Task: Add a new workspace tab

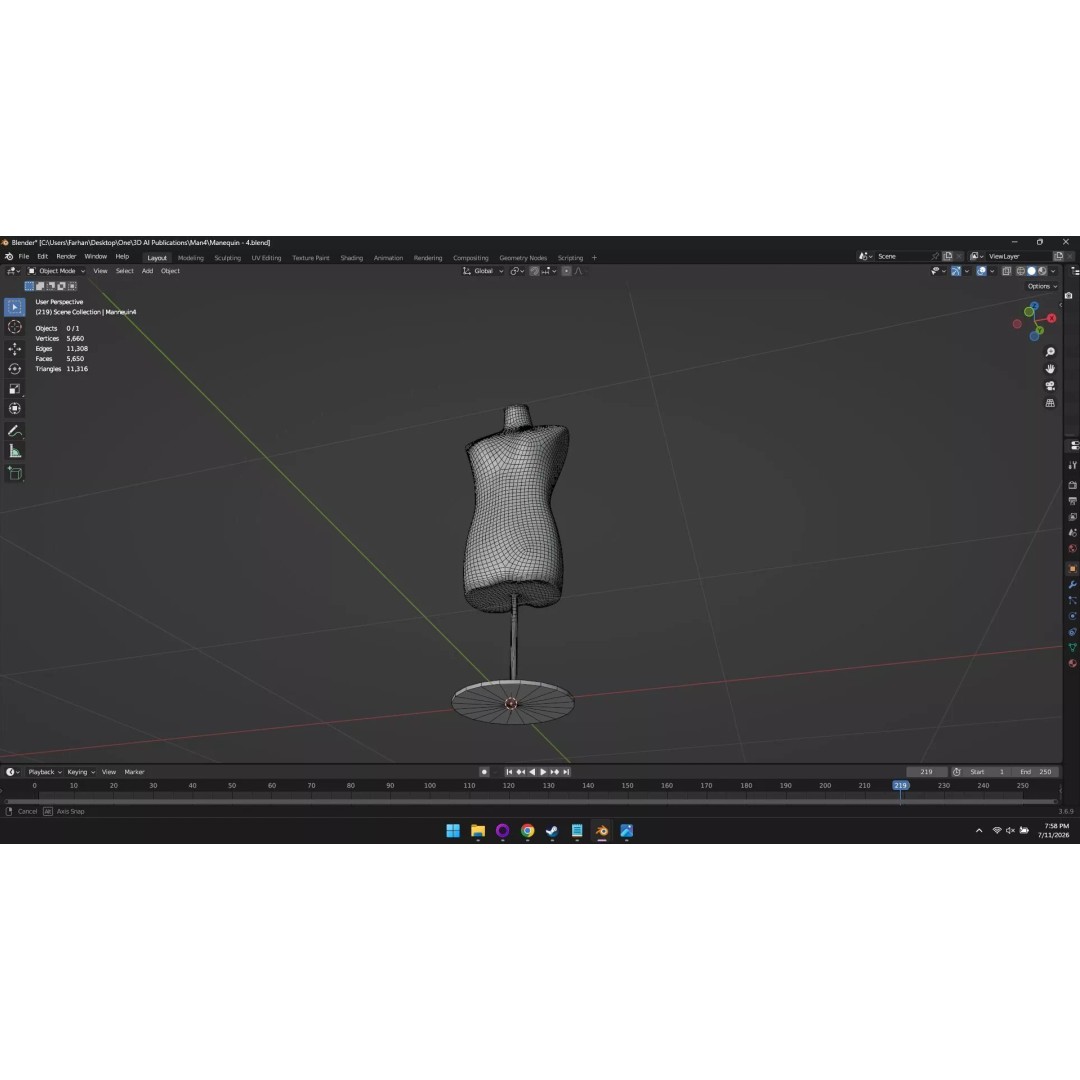Action: pos(594,258)
